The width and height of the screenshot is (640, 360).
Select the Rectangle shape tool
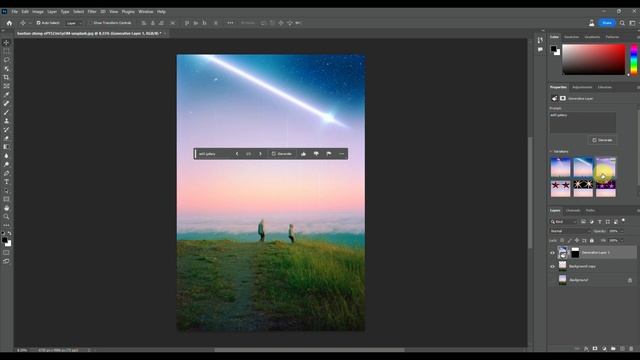(x=6, y=199)
